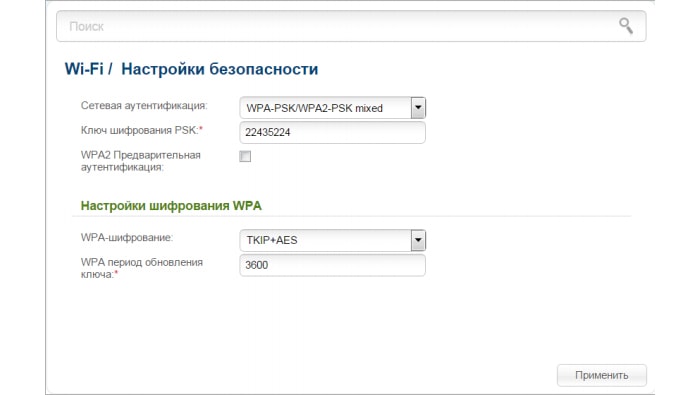Click the Ключ шифрования PSK field
The width and height of the screenshot is (700, 395).
pyautogui.click(x=332, y=132)
